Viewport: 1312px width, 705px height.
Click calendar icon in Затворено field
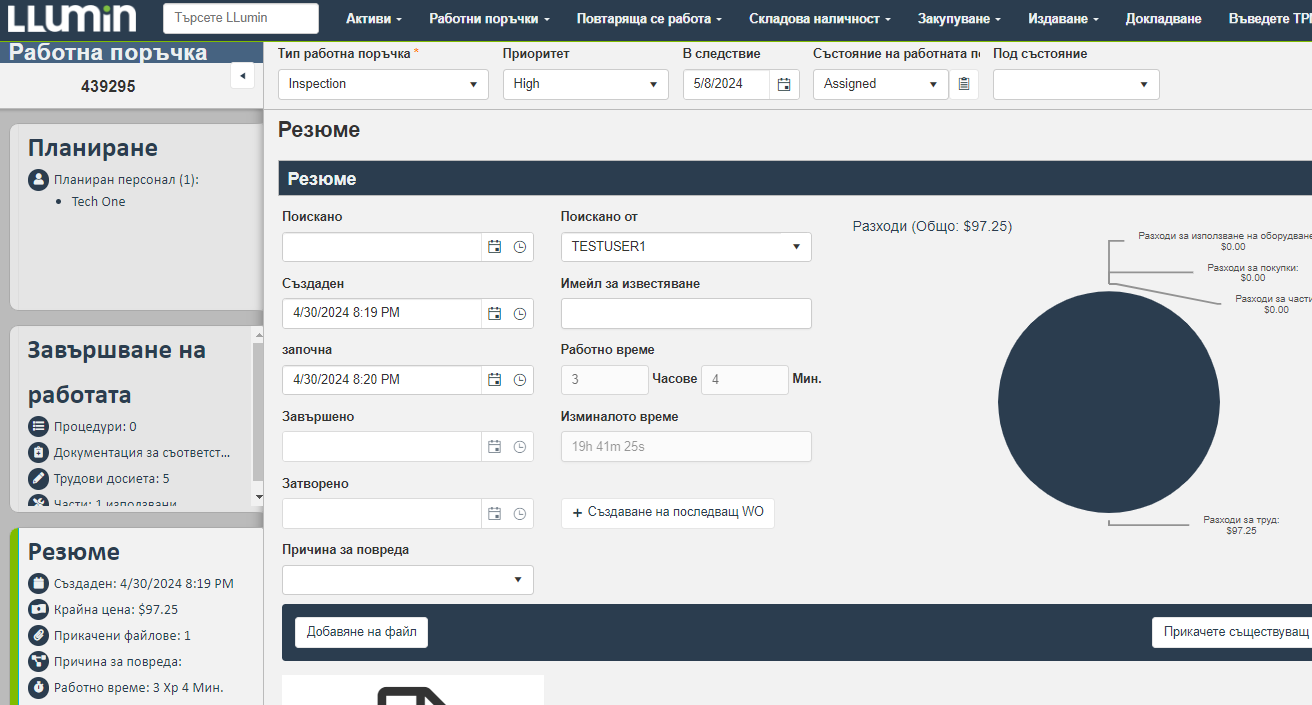tap(494, 514)
